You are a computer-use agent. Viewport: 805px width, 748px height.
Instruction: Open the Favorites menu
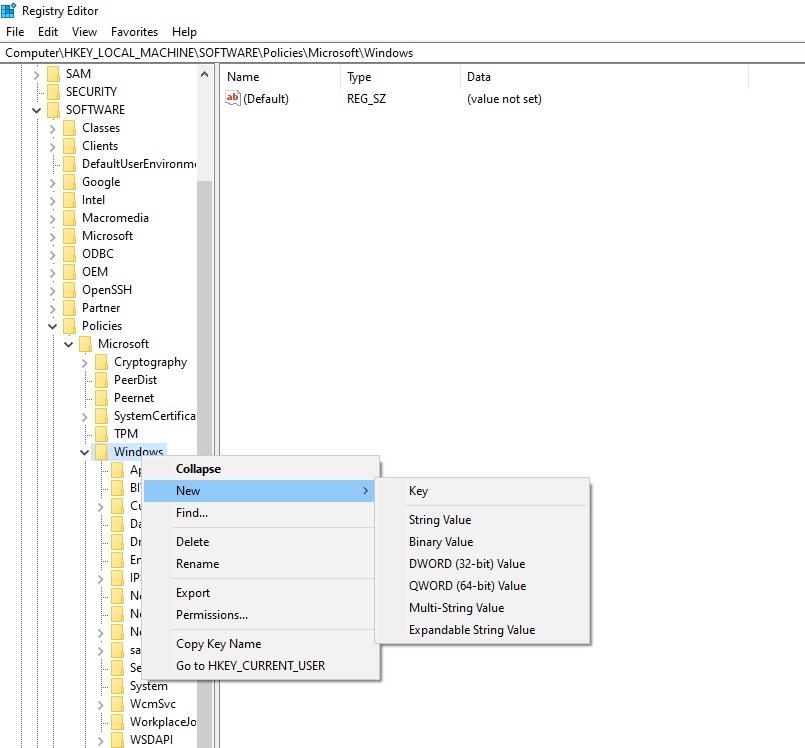pyautogui.click(x=135, y=32)
